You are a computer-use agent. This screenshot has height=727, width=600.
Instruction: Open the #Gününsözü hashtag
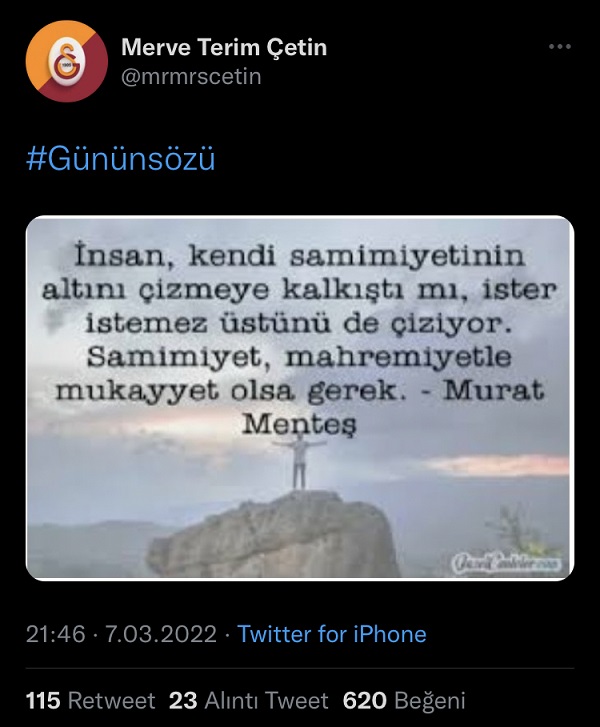(121, 159)
